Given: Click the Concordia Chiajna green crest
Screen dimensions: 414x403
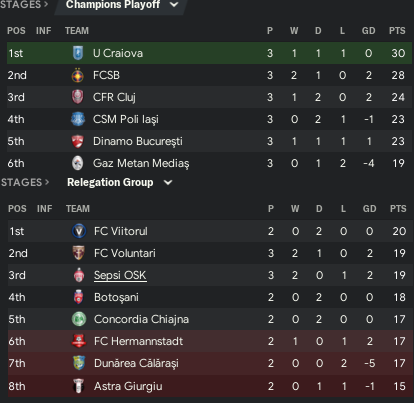Looking at the screenshot, I should pos(79,319).
